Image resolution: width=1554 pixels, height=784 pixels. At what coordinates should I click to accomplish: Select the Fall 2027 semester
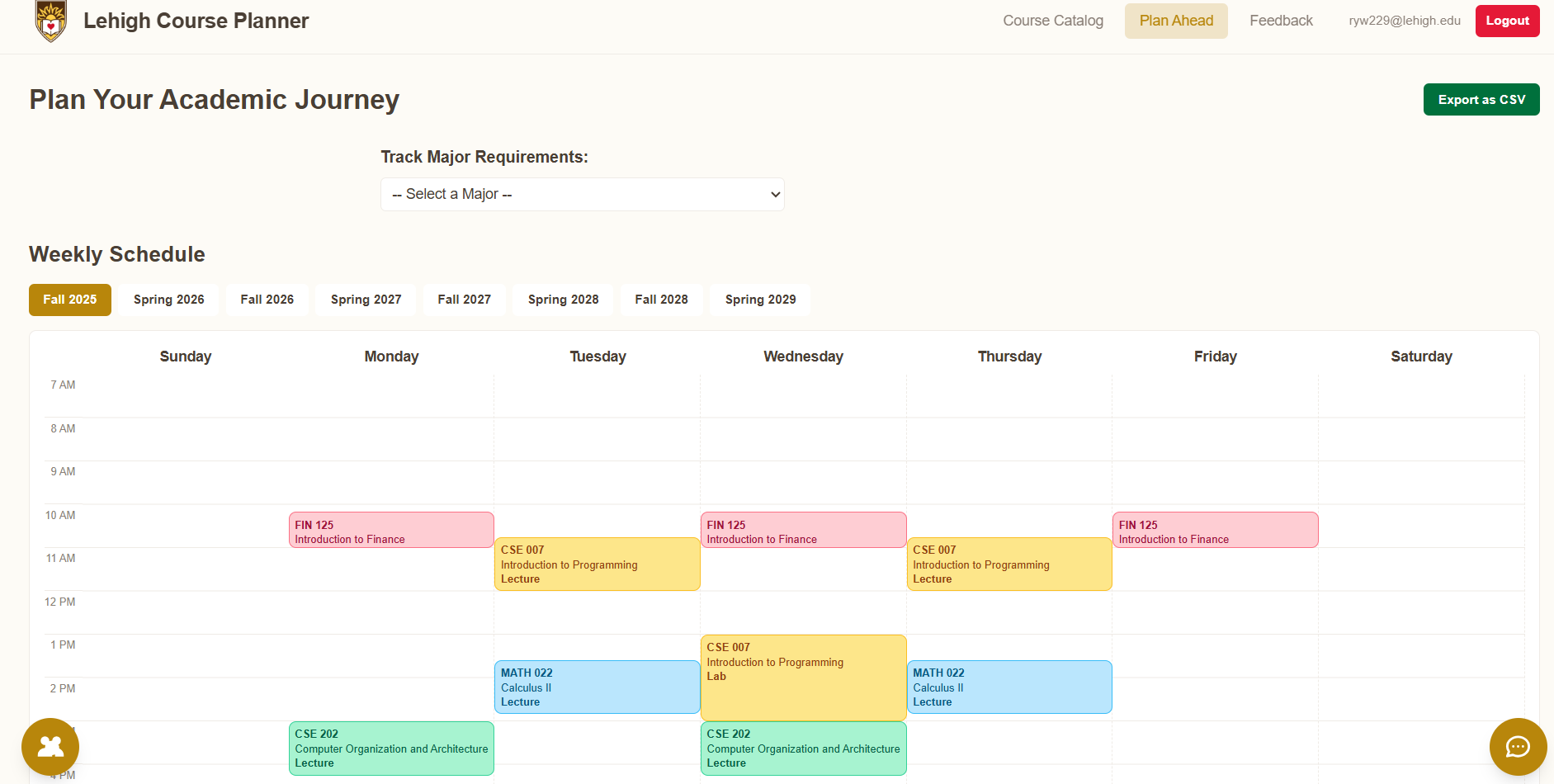click(x=464, y=300)
